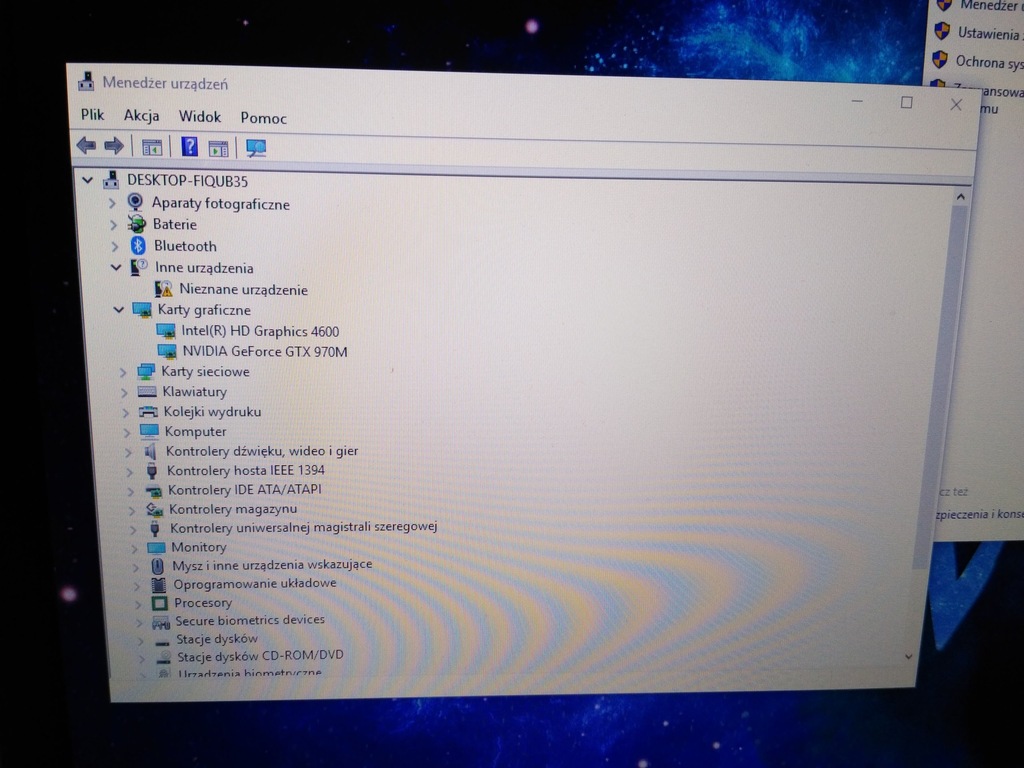Select Oprogramowanie układowe row

coord(255,583)
